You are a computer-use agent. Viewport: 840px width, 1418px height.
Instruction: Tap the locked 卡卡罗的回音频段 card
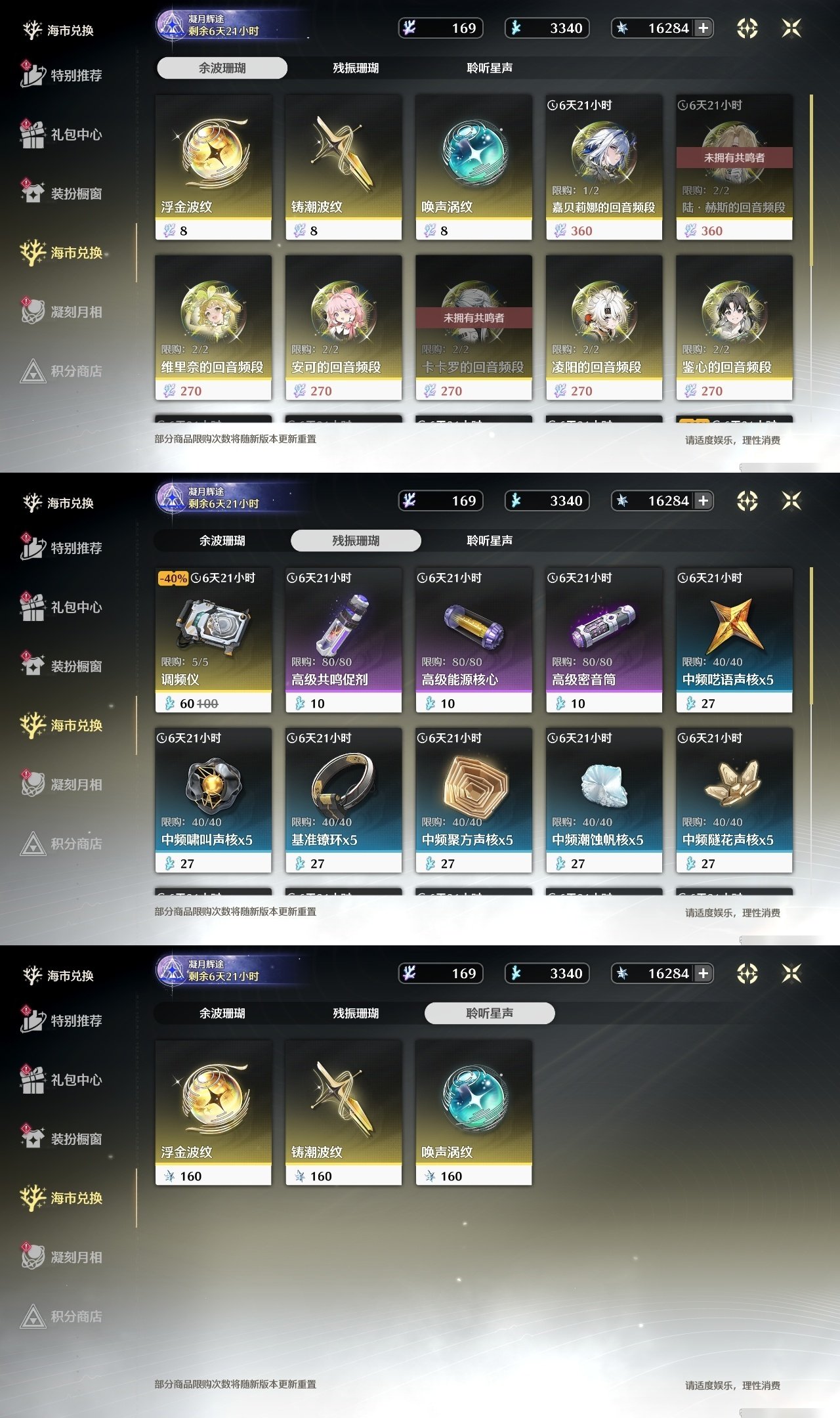click(474, 328)
